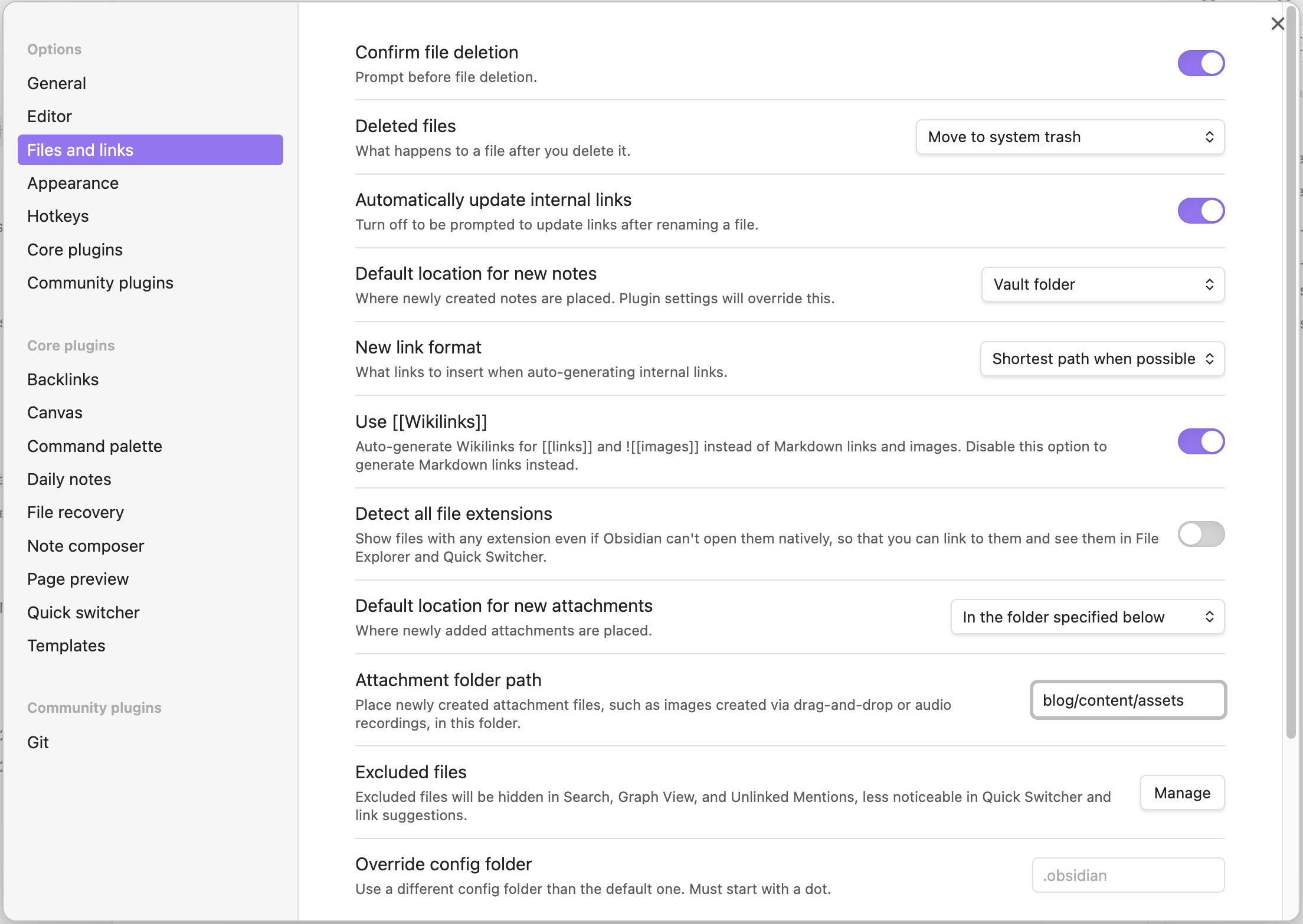The image size is (1303, 924).
Task: Focus the Override config folder field
Action: click(1128, 876)
